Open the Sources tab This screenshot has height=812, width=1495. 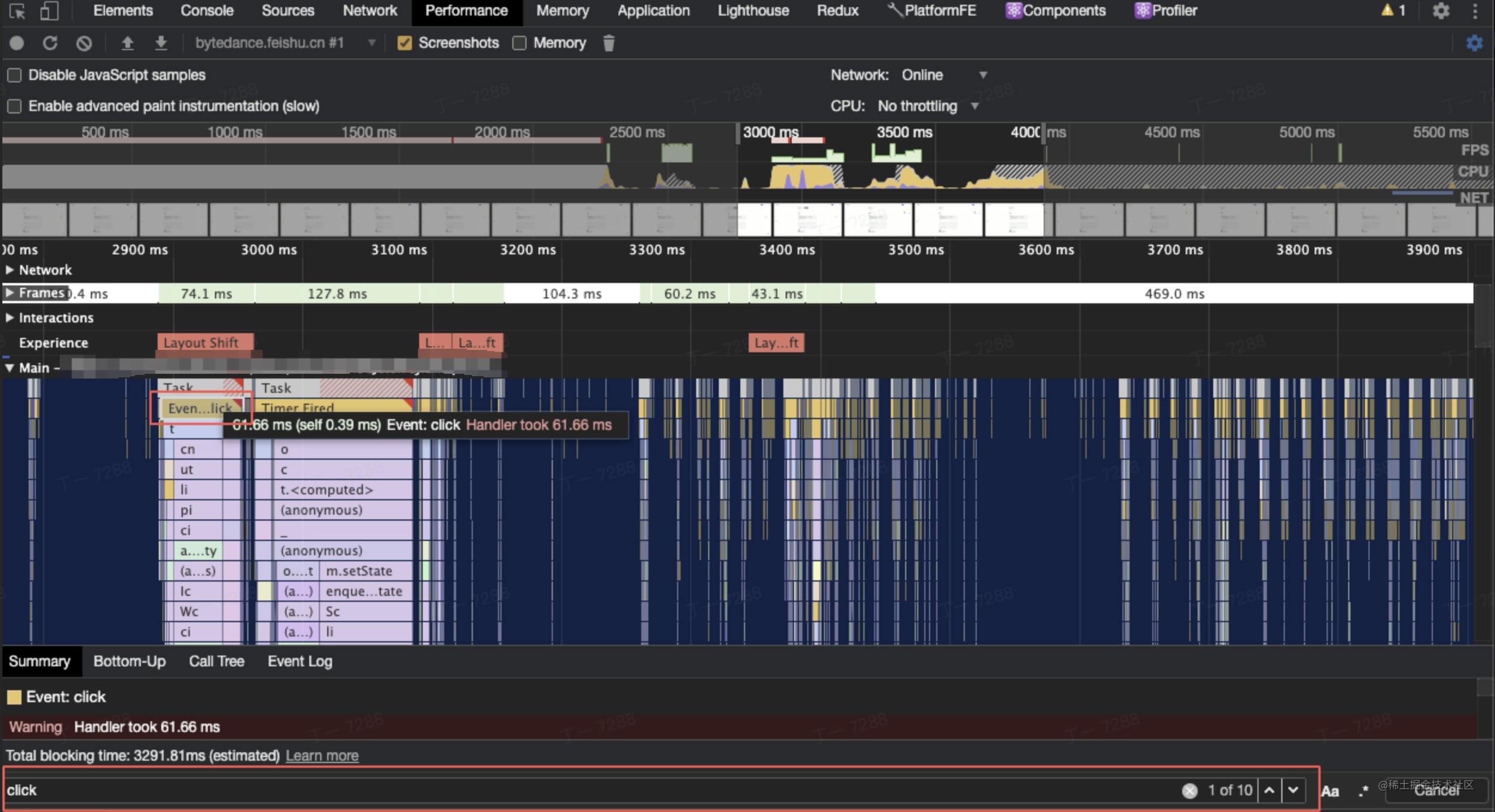(288, 11)
